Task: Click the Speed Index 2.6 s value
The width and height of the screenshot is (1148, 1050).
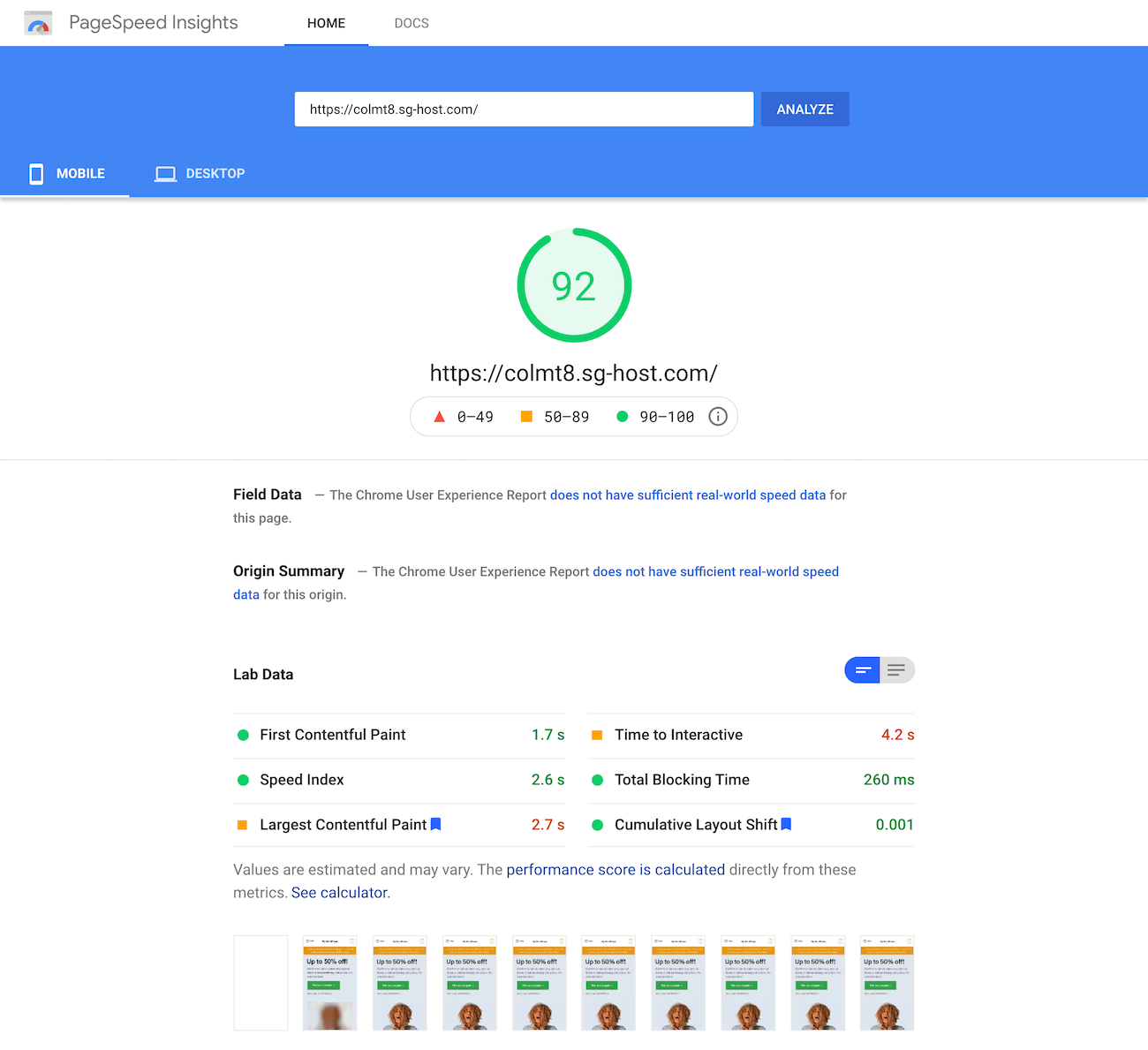Action: click(x=548, y=780)
